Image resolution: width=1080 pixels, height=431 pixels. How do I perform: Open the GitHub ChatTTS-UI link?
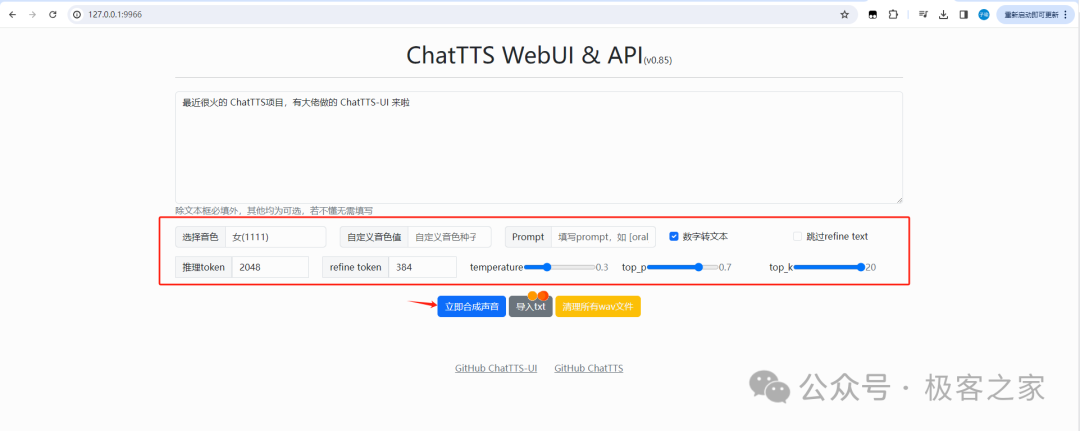click(x=496, y=368)
